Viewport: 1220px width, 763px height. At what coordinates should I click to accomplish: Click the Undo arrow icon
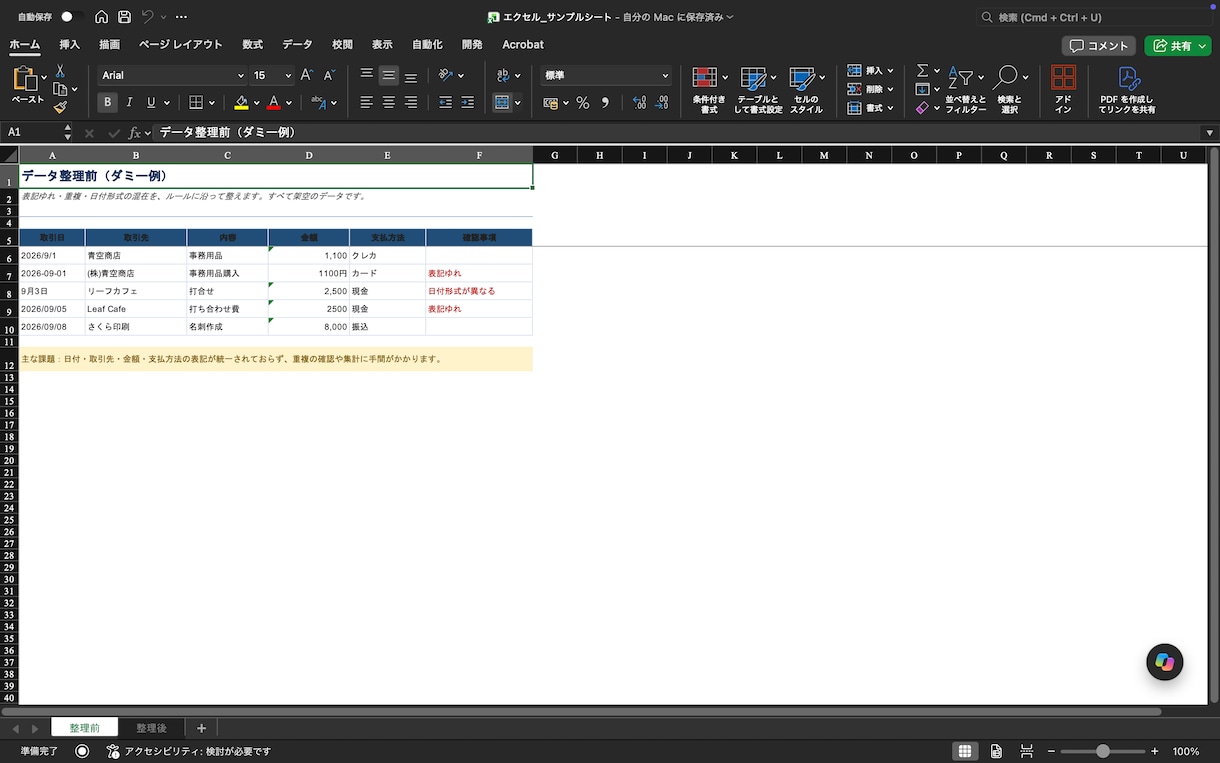(148, 17)
